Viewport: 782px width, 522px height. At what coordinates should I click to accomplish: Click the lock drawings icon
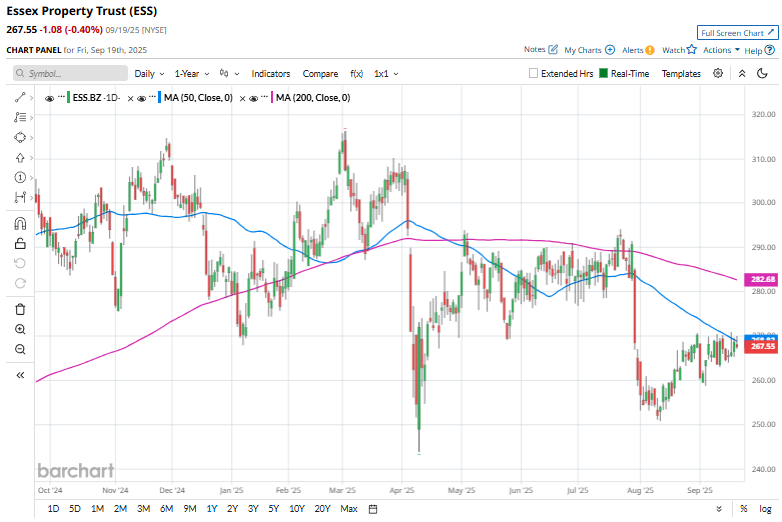(x=20, y=243)
